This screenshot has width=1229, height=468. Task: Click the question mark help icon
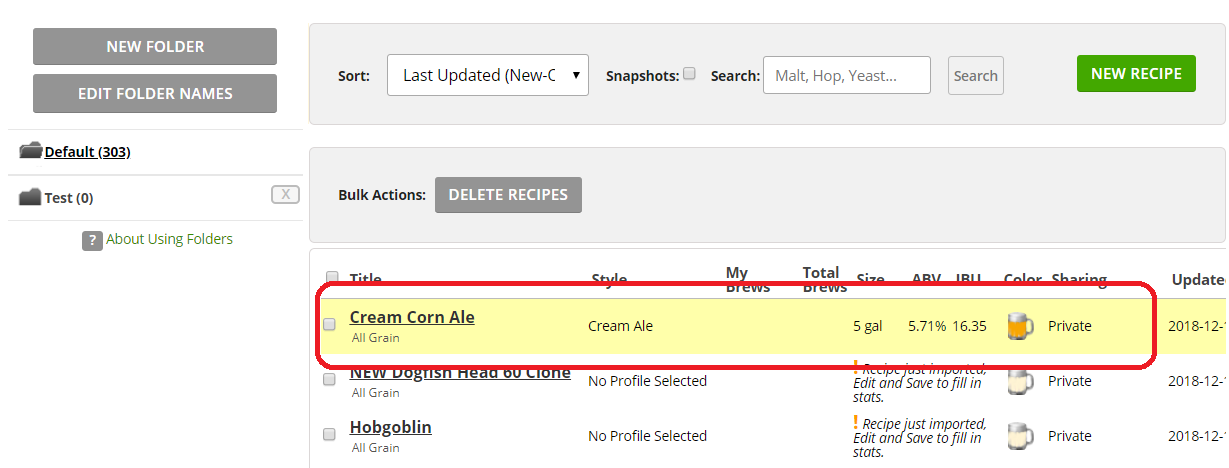[92, 240]
